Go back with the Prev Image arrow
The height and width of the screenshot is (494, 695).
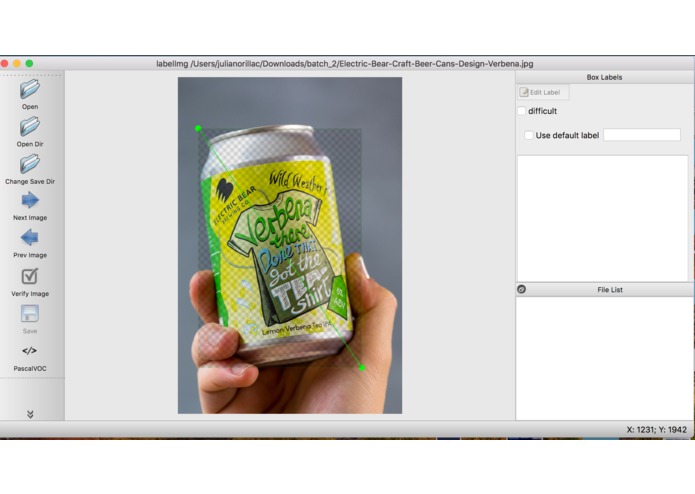pyautogui.click(x=30, y=237)
